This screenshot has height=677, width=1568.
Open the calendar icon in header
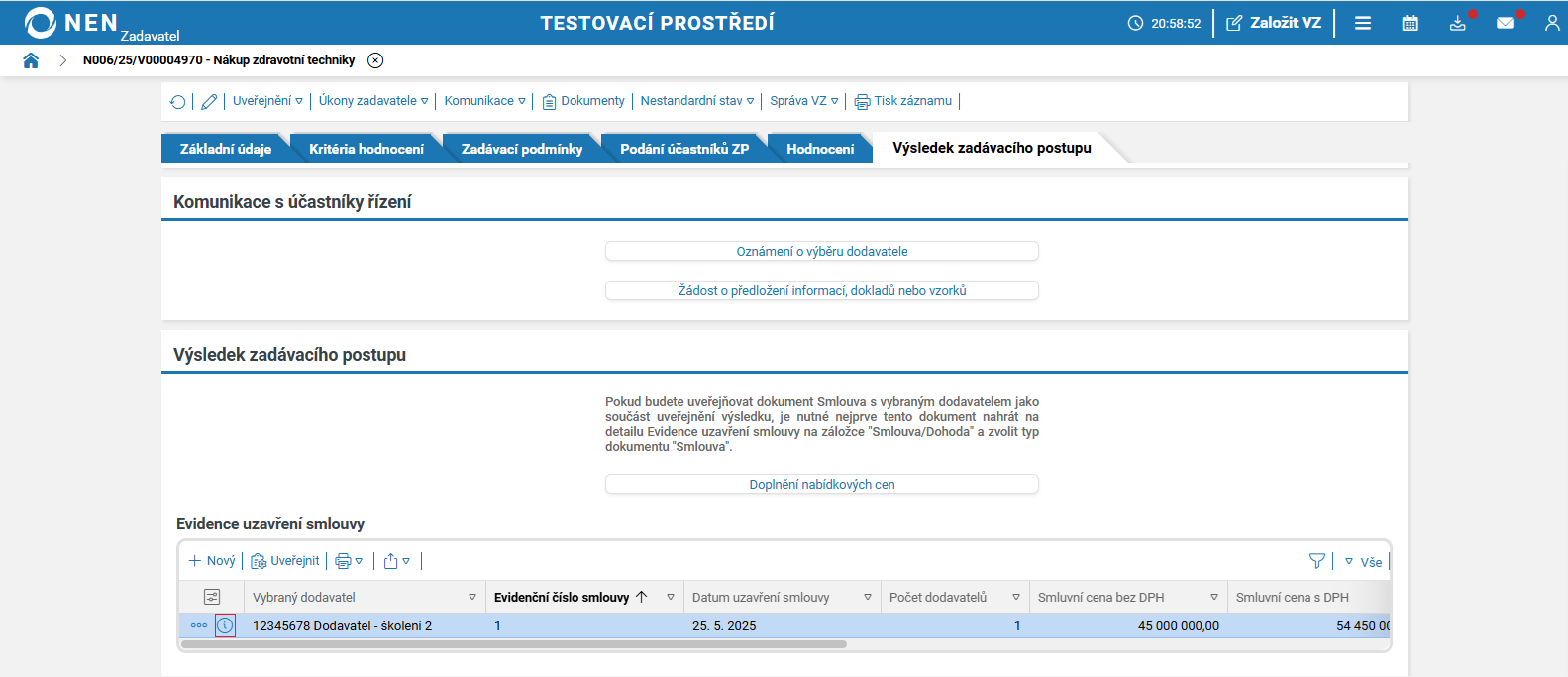[x=1411, y=23]
